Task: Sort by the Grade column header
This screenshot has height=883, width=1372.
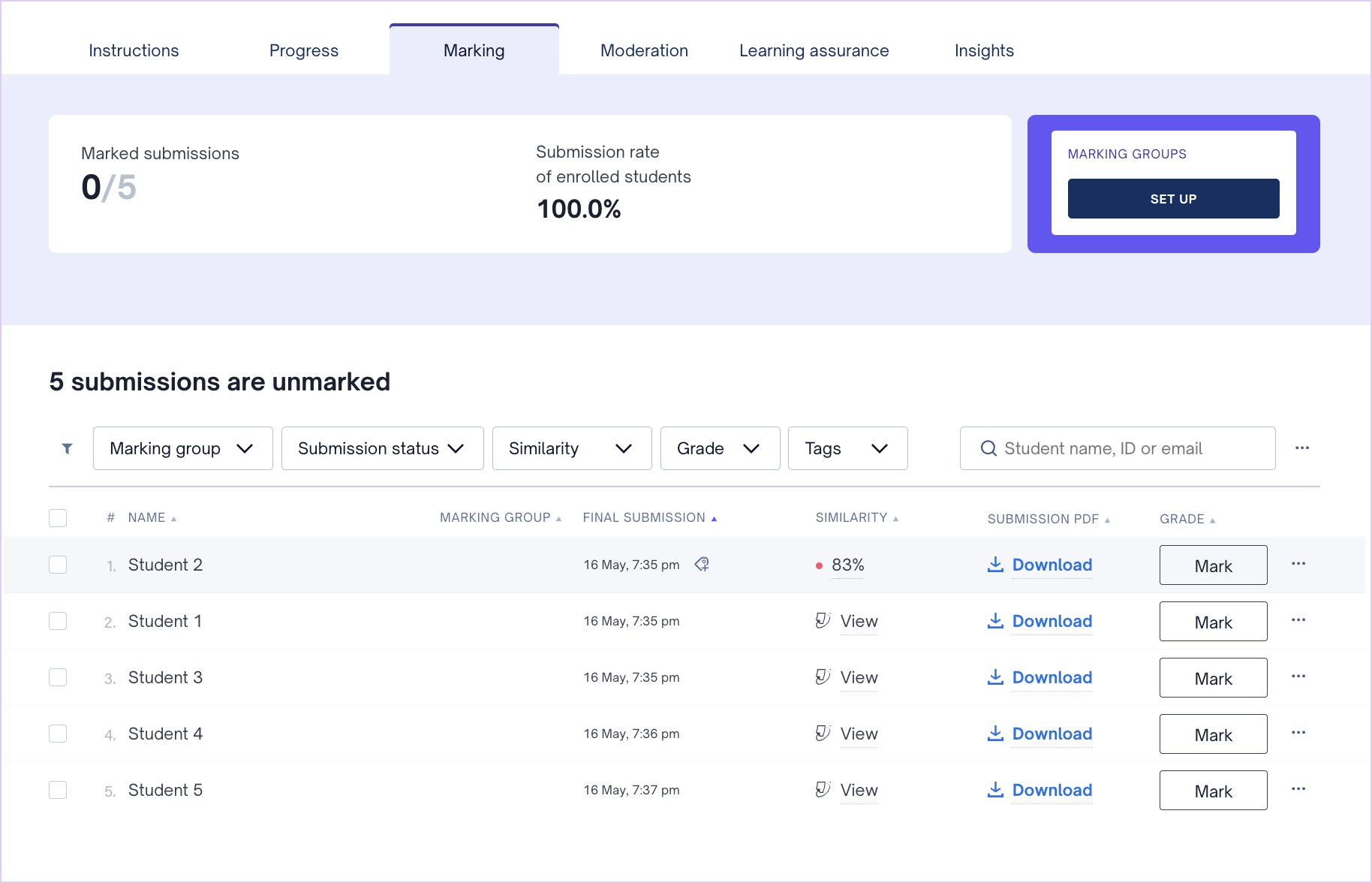Action: (x=1187, y=520)
